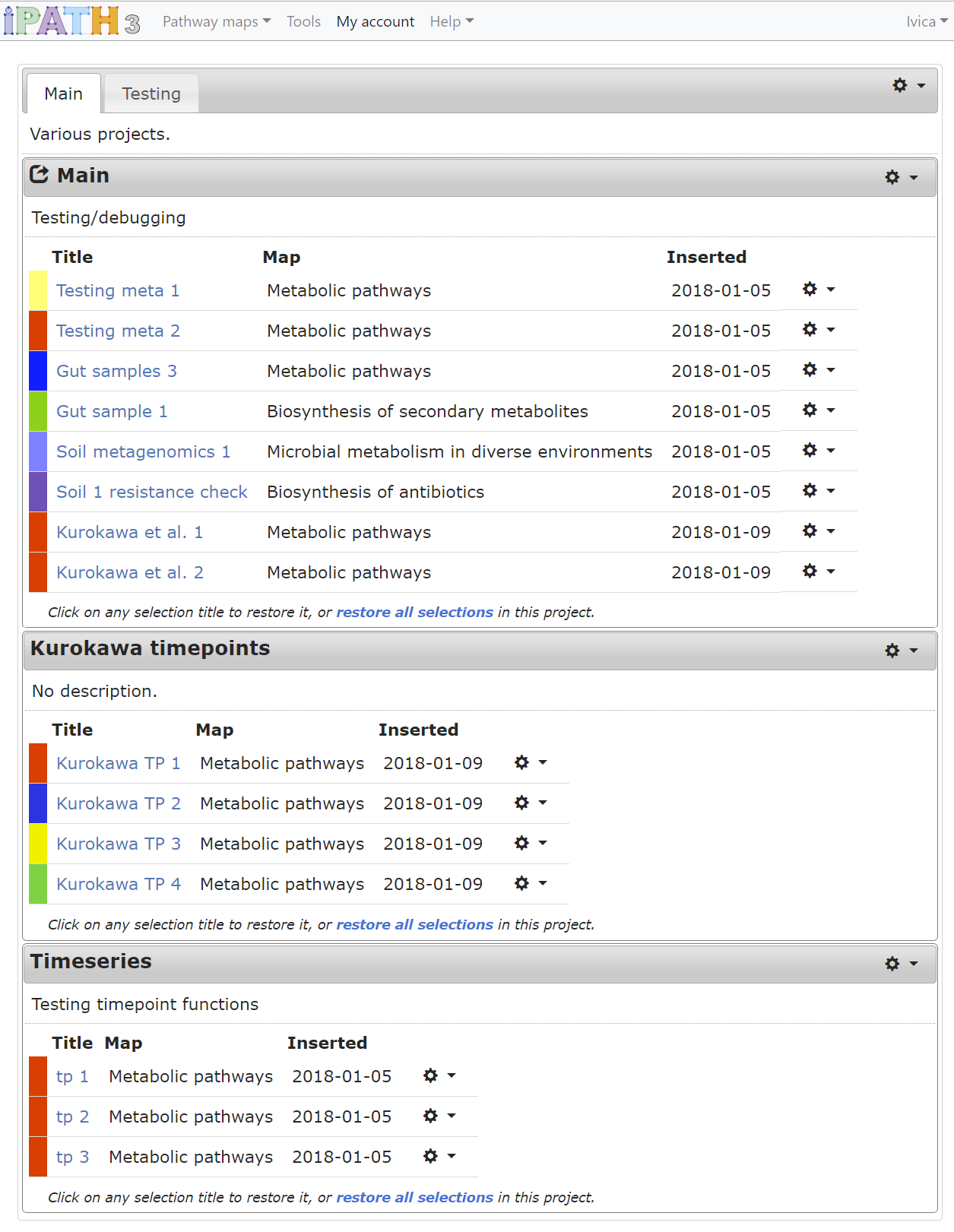The image size is (954, 1232).
Task: Click the iPATH 3 logo
Action: [71, 21]
